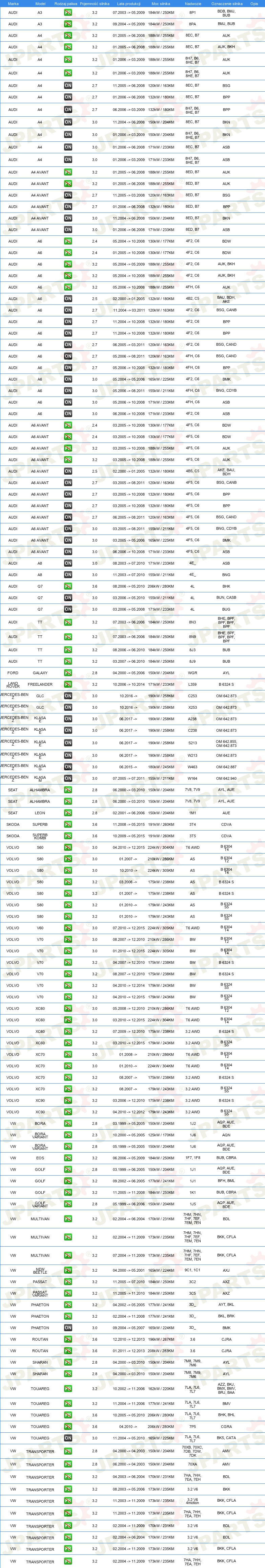The image size is (265, 1568).
Task: Click diesel ON icon in Audi A6 Avant 4B5 row
Action: [68, 471]
